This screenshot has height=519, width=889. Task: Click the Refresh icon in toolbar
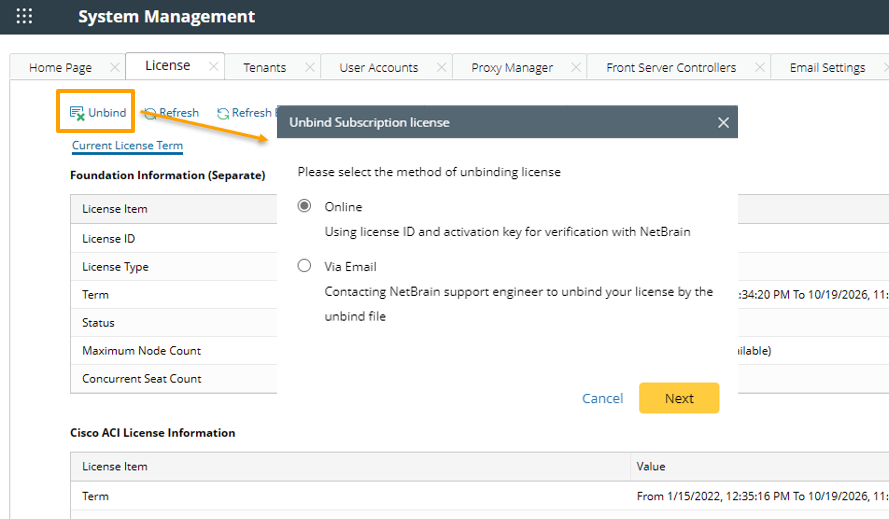[151, 114]
